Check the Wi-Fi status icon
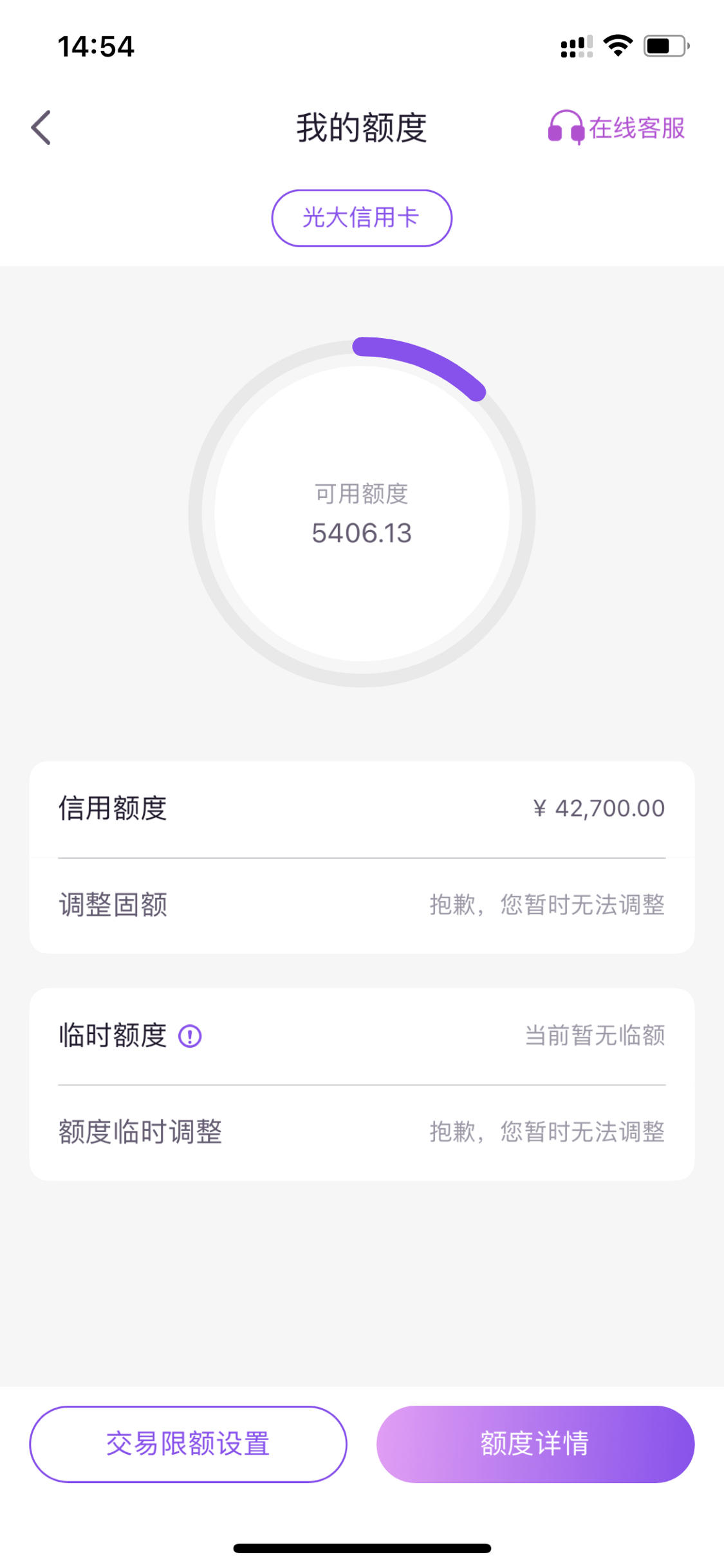 [x=618, y=46]
